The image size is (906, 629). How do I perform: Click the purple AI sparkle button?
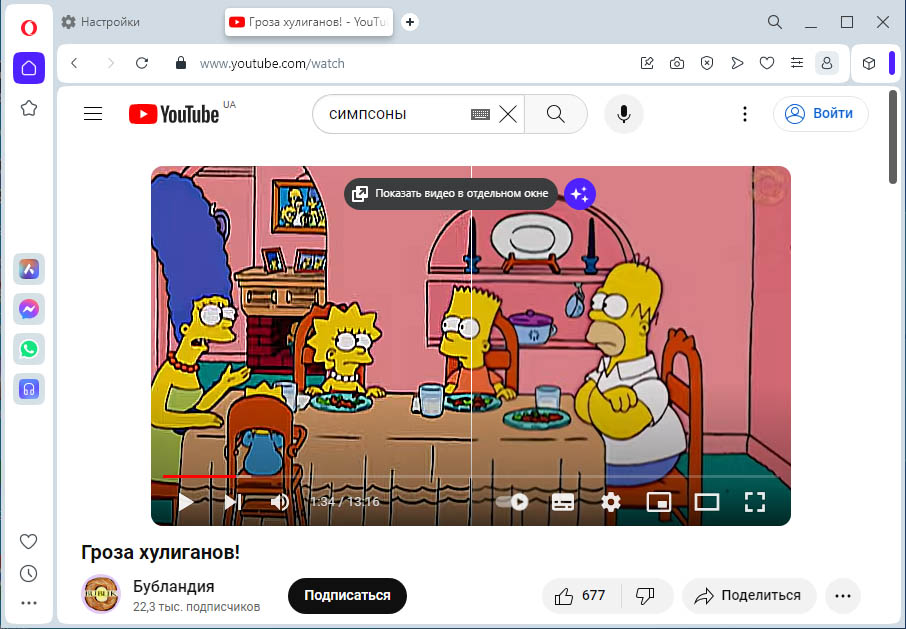pos(580,193)
